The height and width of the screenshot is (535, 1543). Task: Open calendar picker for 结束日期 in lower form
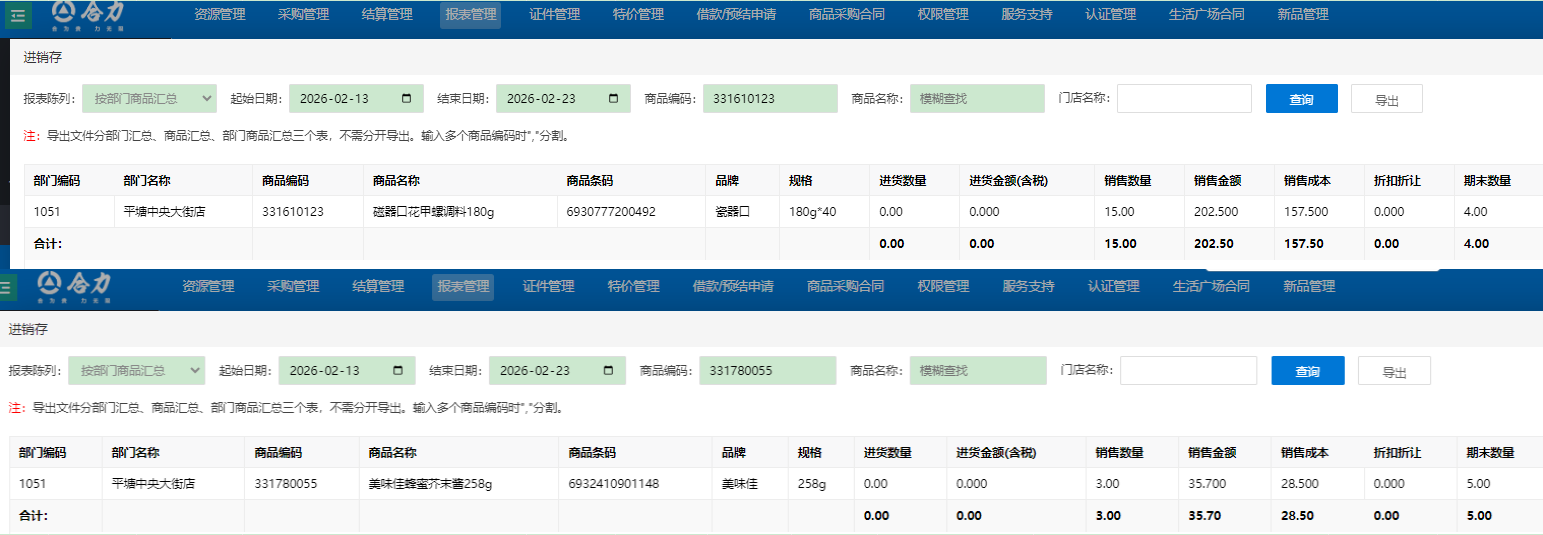(x=608, y=371)
